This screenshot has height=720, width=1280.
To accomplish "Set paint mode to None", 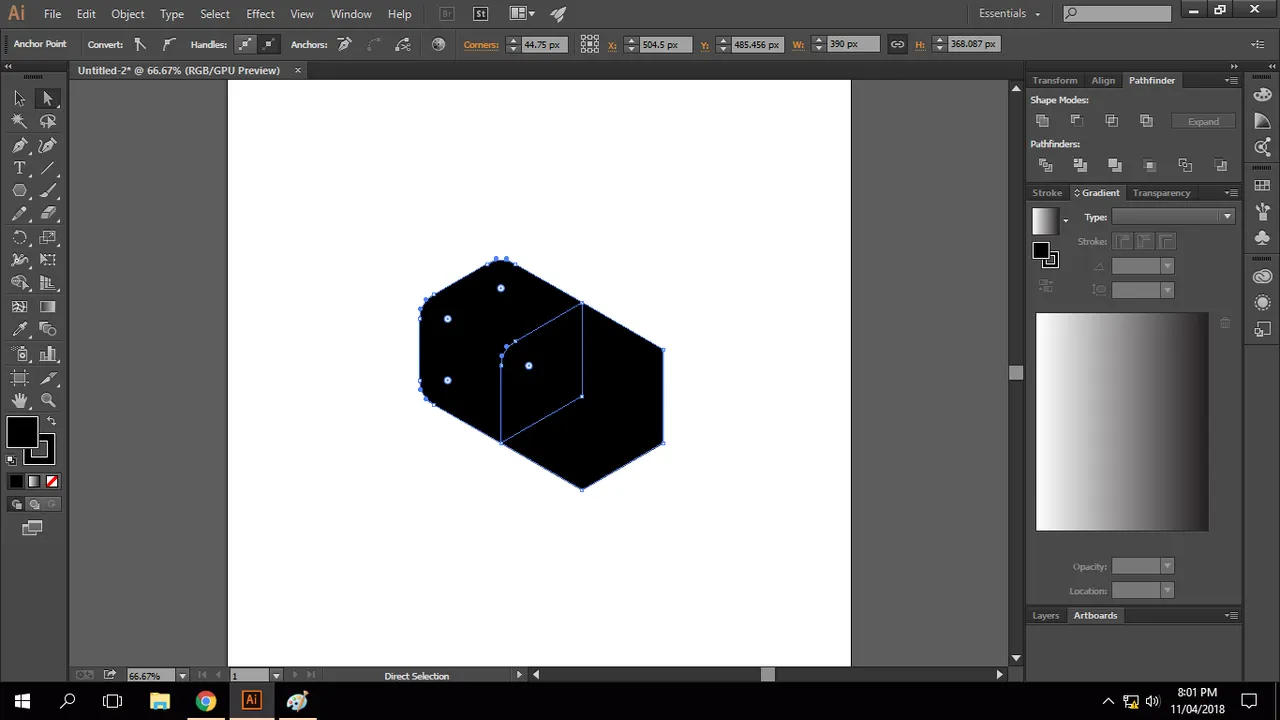I will 52,481.
